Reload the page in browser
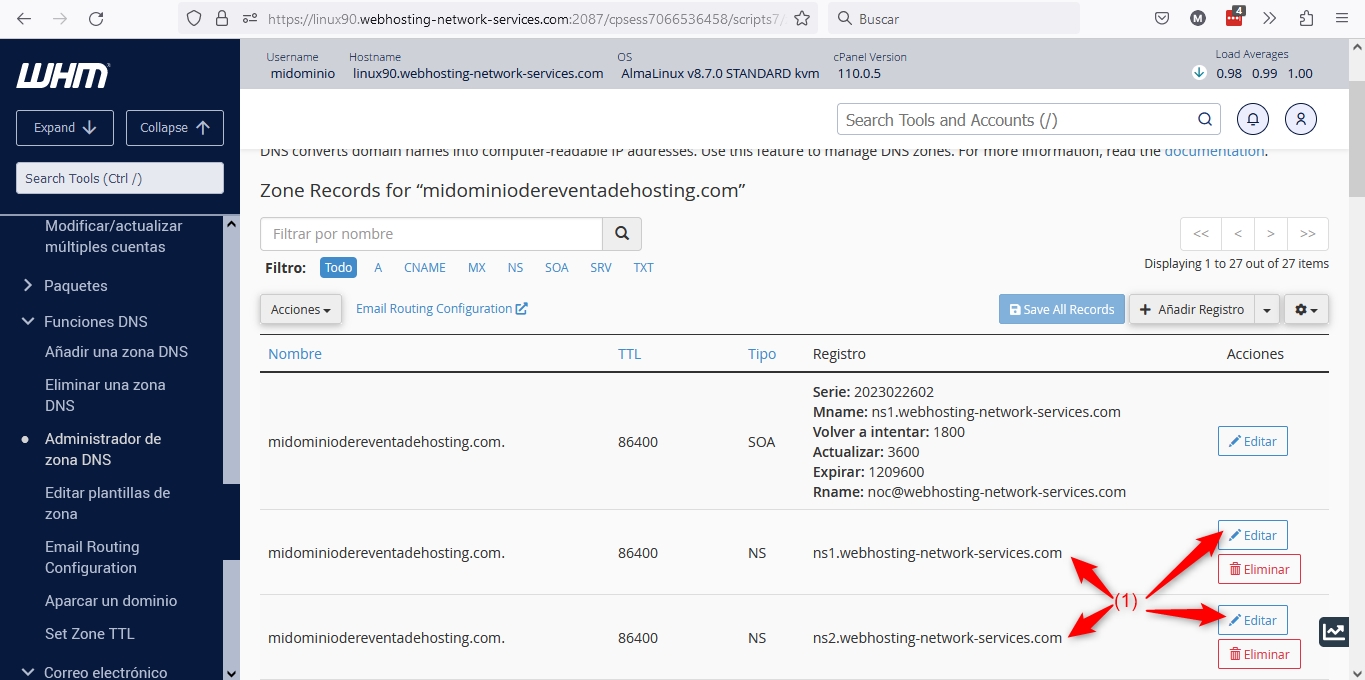The image size is (1365, 680). [x=96, y=19]
